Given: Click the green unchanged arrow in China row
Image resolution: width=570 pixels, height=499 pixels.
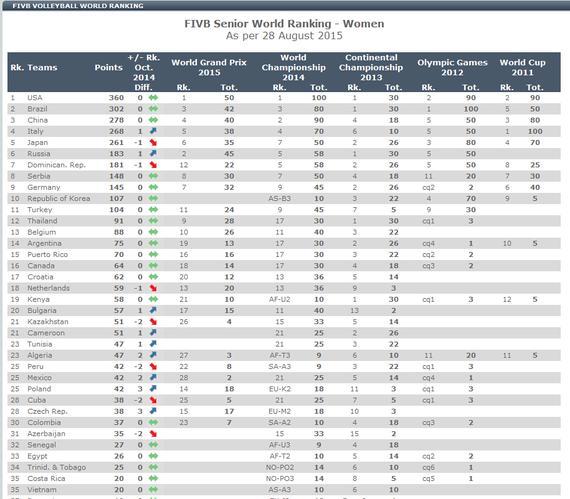Looking at the screenshot, I should [x=153, y=120].
